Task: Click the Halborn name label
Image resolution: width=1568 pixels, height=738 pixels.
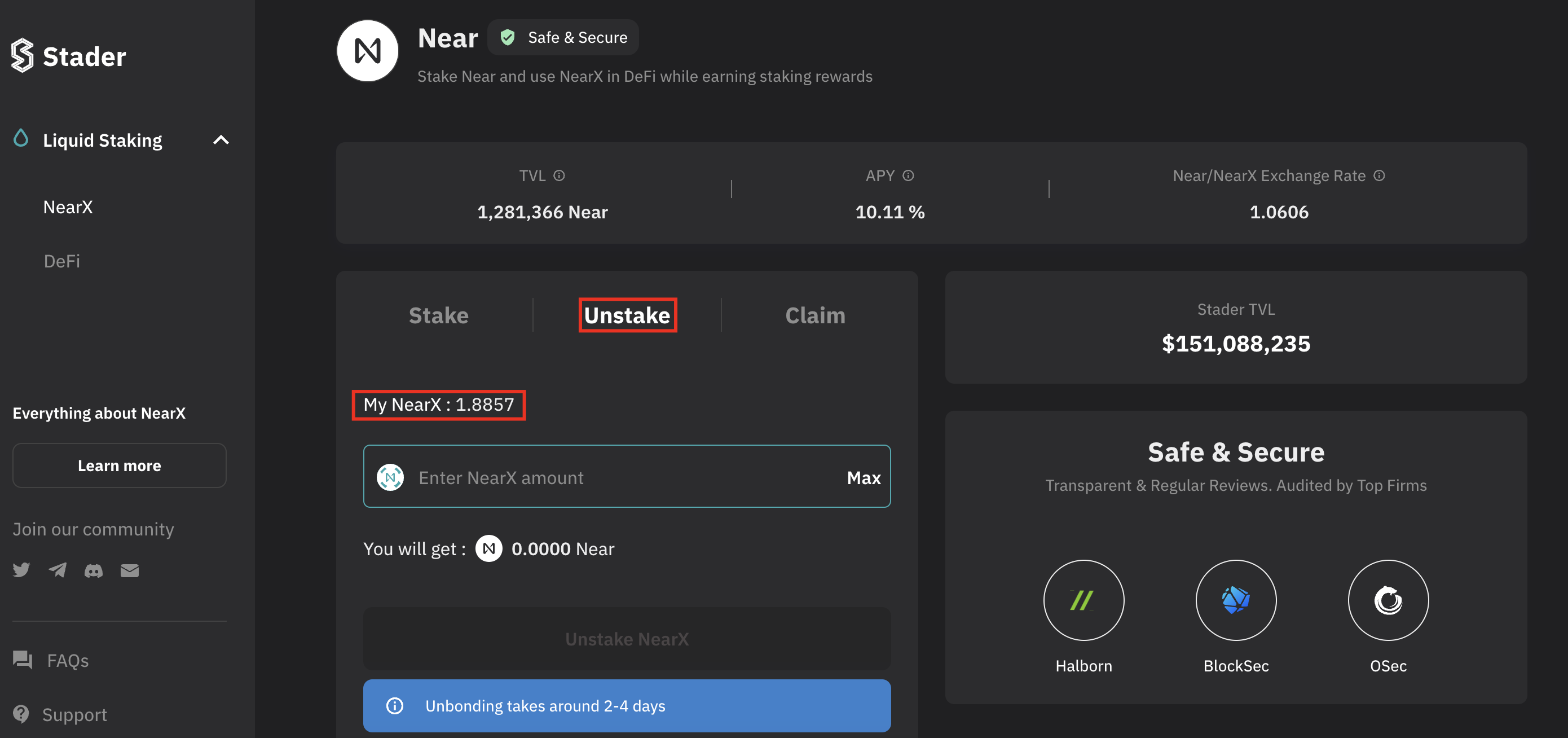Action: [1083, 666]
